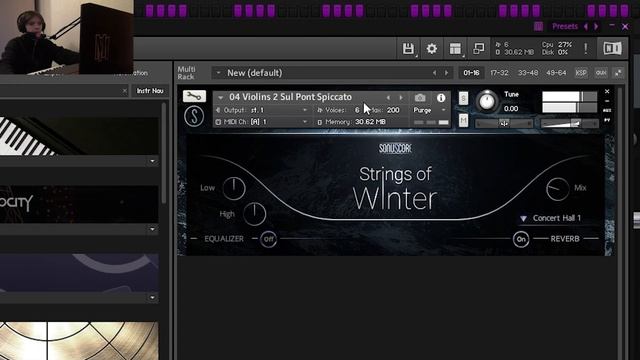Click the library browser scrollbar
The image size is (640, 360).
click(x=163, y=152)
